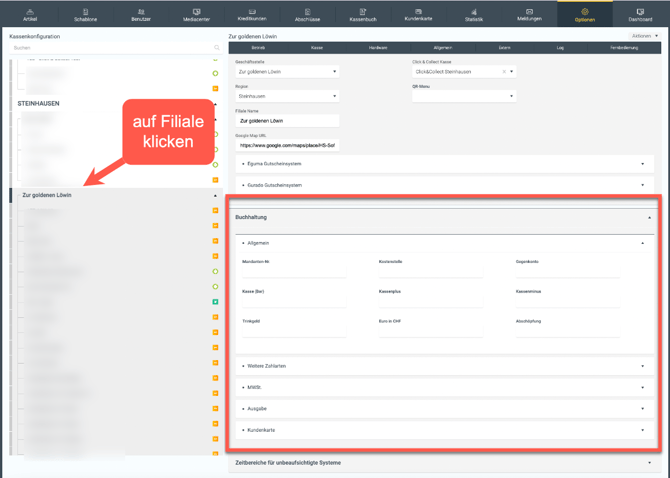Open the Mediacenter section
The width and height of the screenshot is (670, 478).
pos(196,15)
